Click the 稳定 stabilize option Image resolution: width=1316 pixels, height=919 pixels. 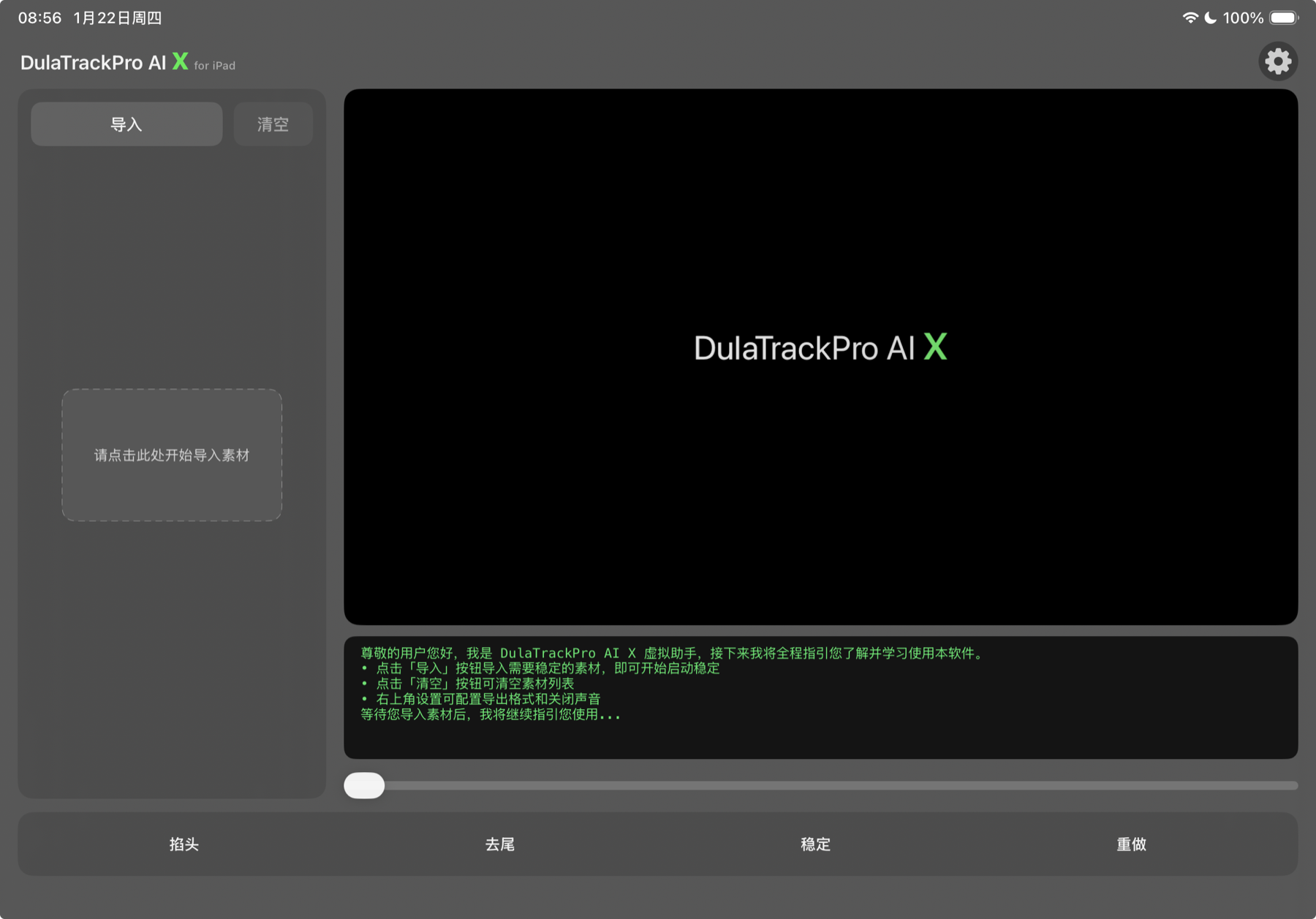[x=815, y=844]
